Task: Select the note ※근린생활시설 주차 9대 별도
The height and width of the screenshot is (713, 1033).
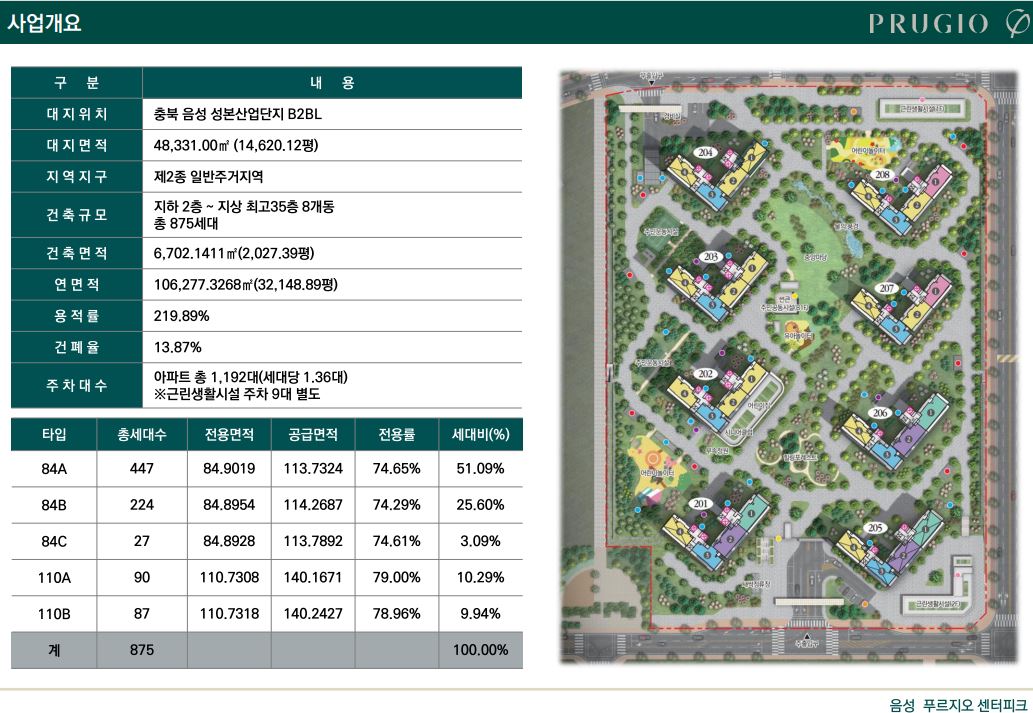Action: tap(237, 394)
